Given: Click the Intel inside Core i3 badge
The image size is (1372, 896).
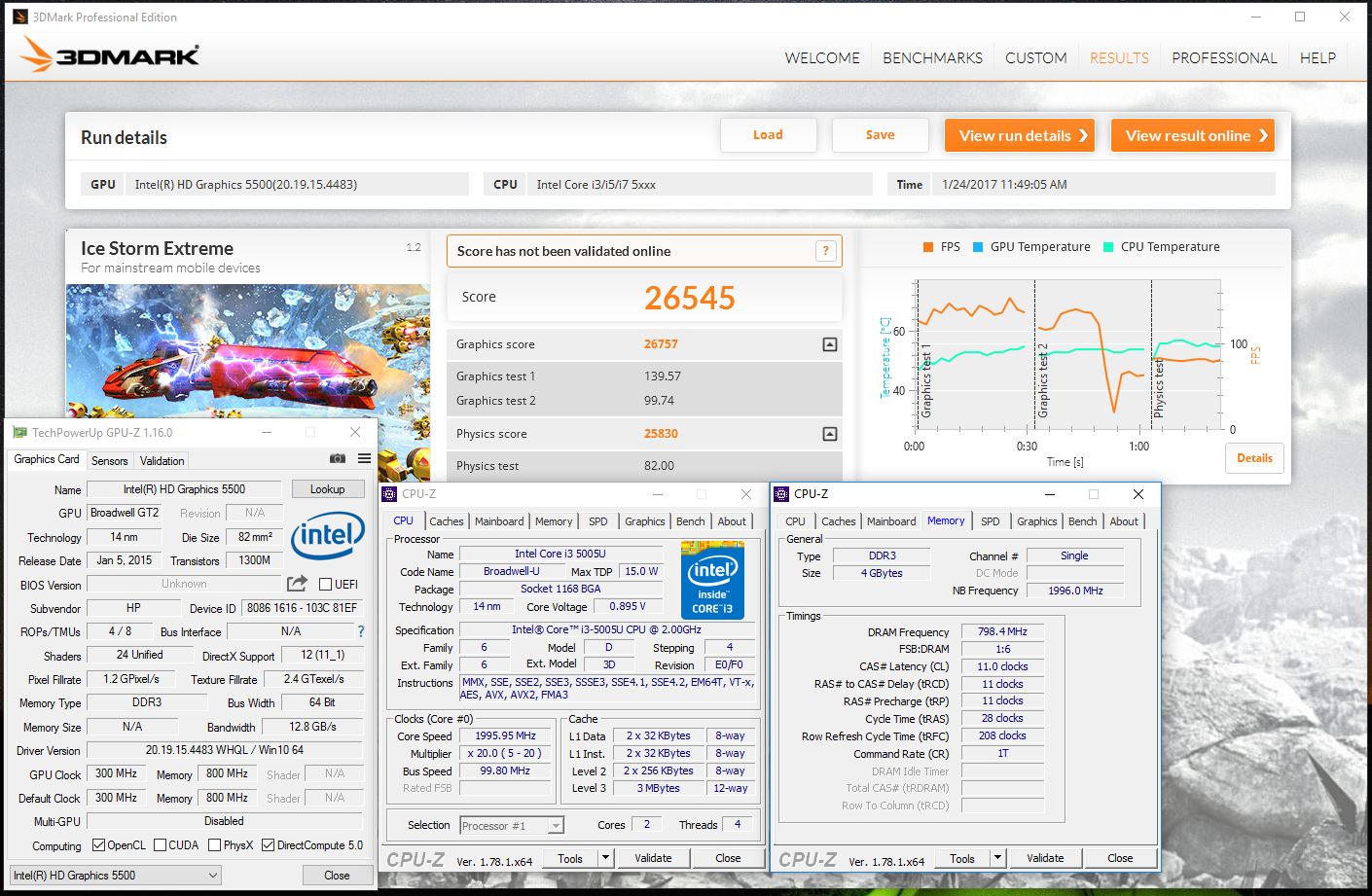Looking at the screenshot, I should (712, 581).
